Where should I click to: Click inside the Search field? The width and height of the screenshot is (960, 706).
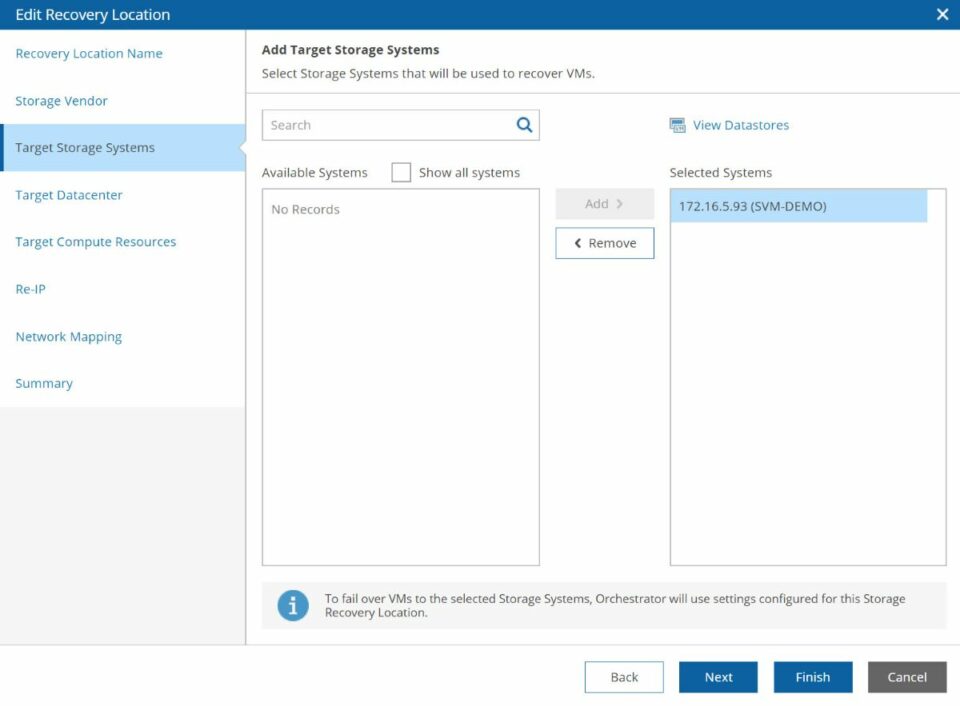point(390,124)
